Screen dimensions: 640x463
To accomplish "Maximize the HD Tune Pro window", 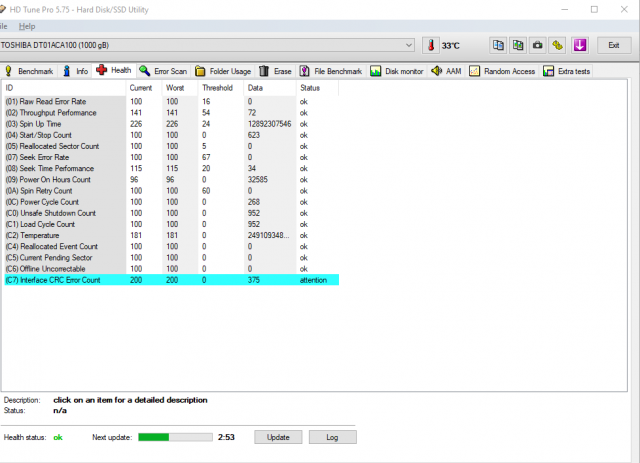I will pos(594,9).
